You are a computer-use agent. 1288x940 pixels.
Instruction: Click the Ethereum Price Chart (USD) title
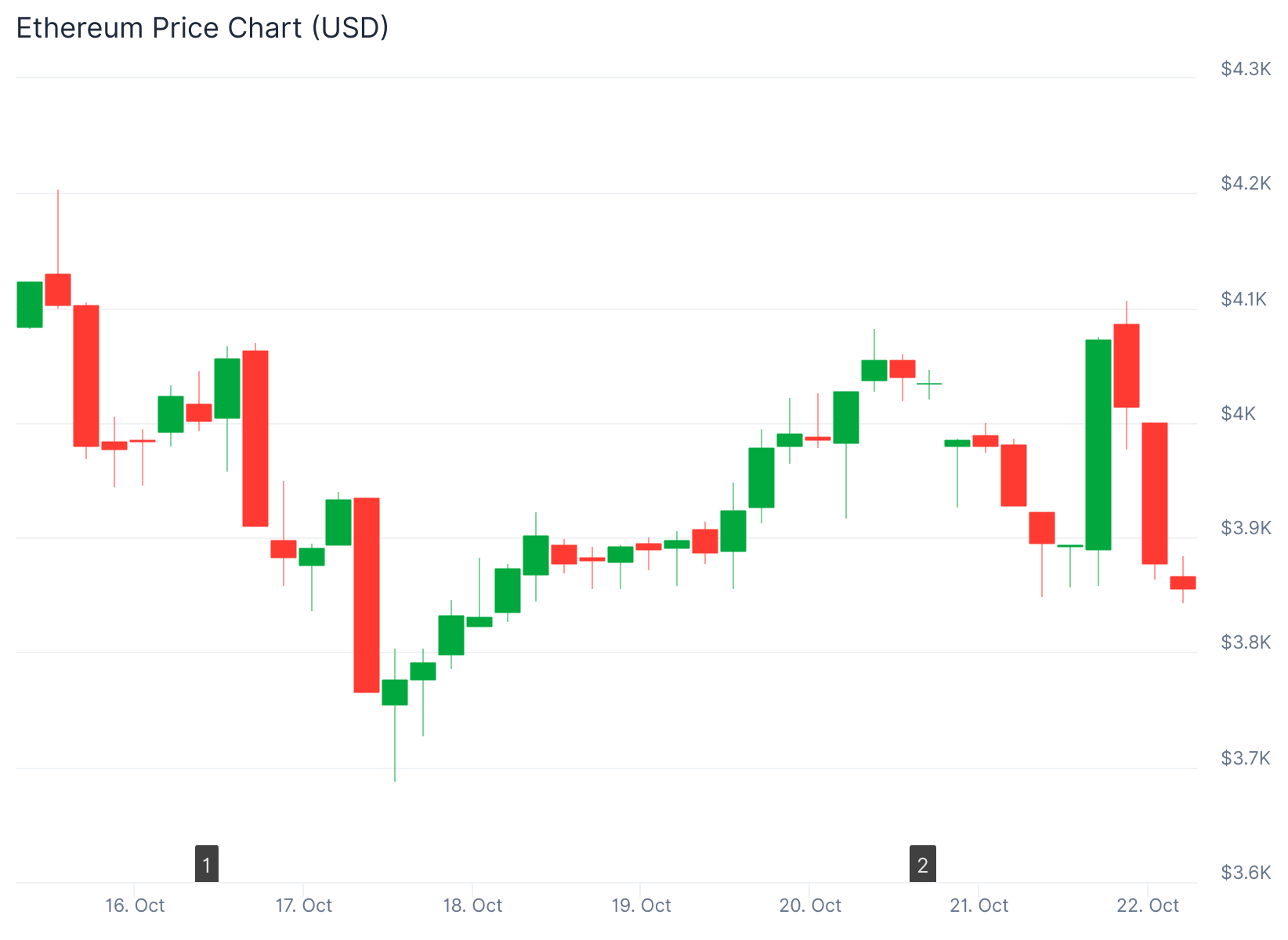point(202,28)
